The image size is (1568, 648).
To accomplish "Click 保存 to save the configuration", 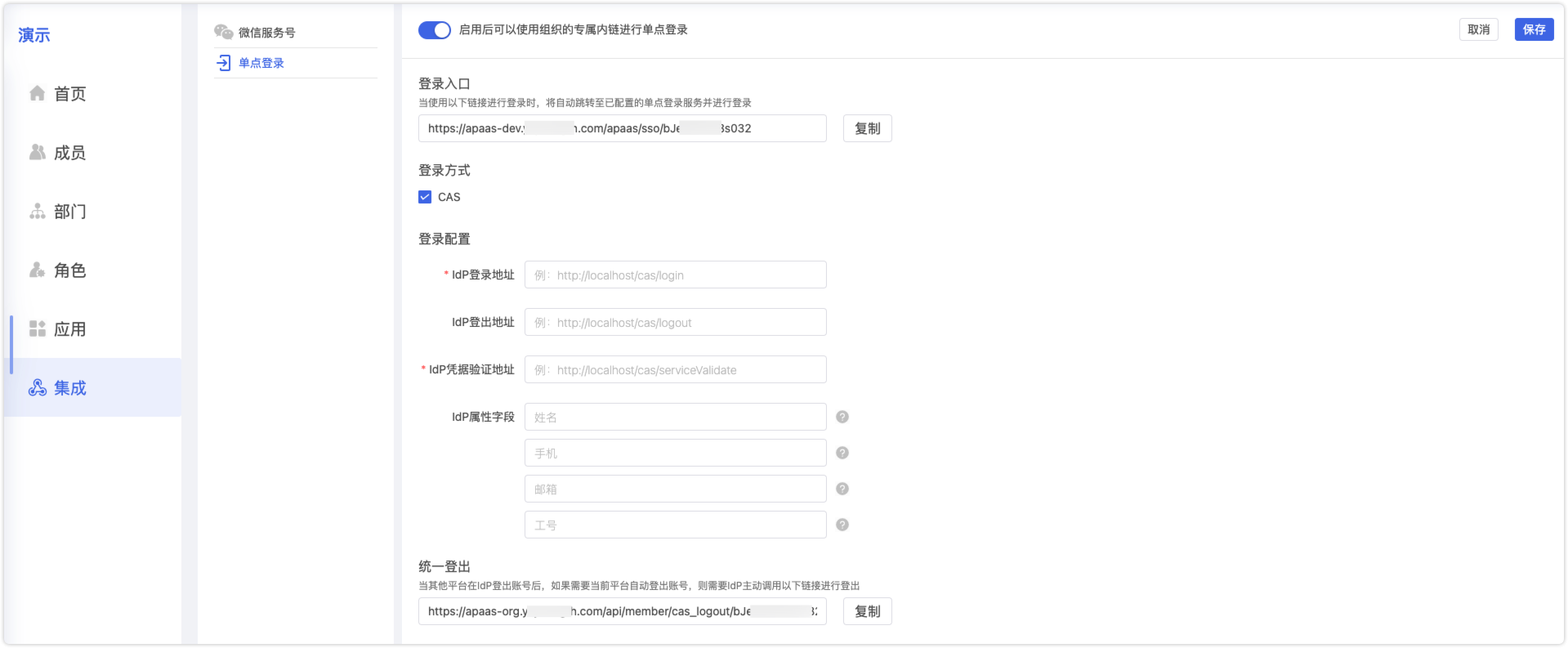I will point(1534,29).
